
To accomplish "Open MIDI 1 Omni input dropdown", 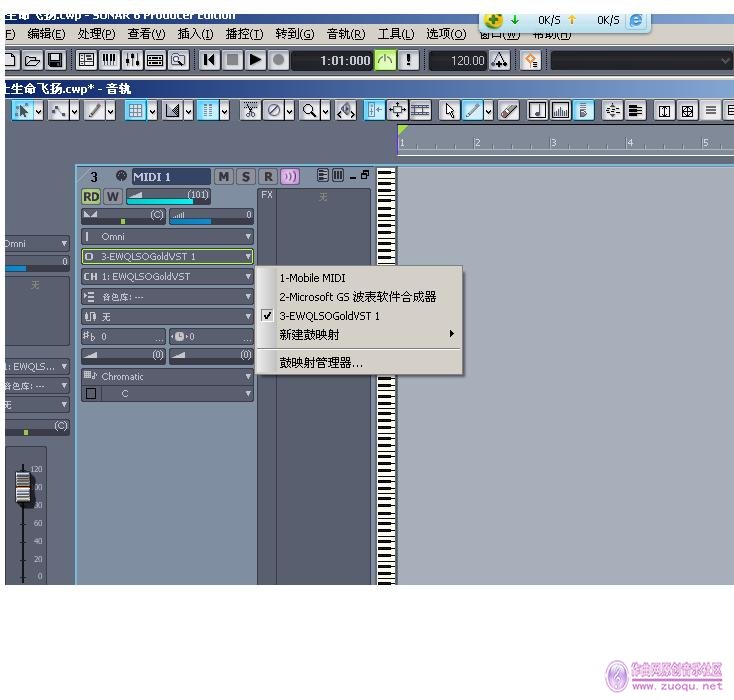I will click(168, 236).
